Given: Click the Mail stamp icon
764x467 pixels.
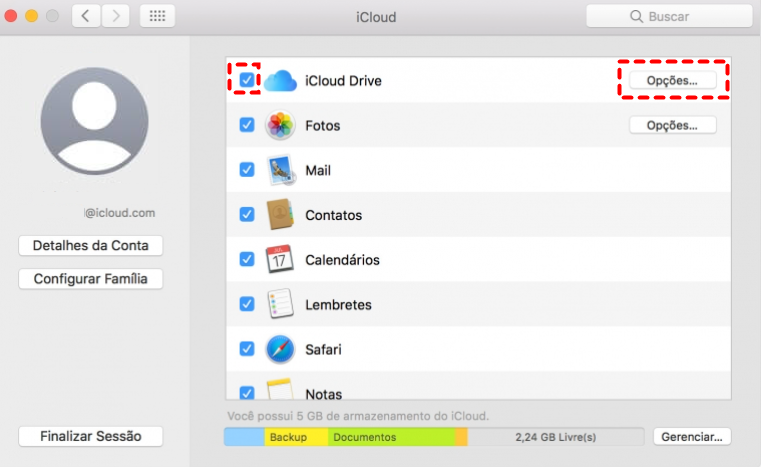Looking at the screenshot, I should click(281, 170).
